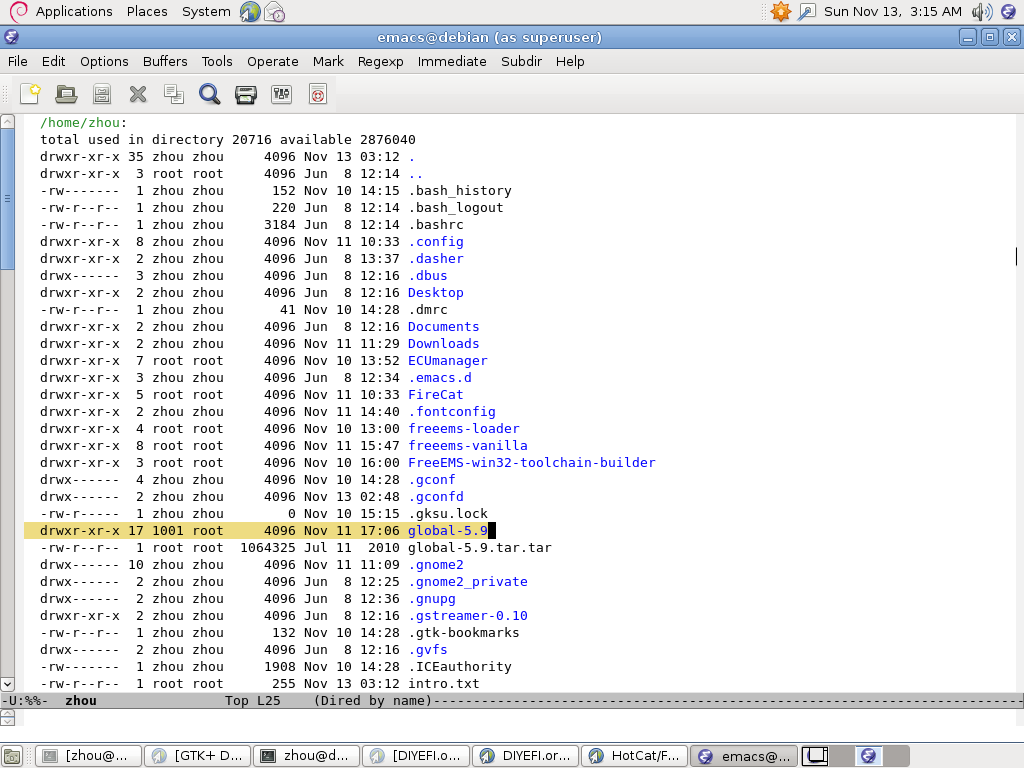Open the Operate menu
This screenshot has height=768, width=1024.
pos(272,61)
